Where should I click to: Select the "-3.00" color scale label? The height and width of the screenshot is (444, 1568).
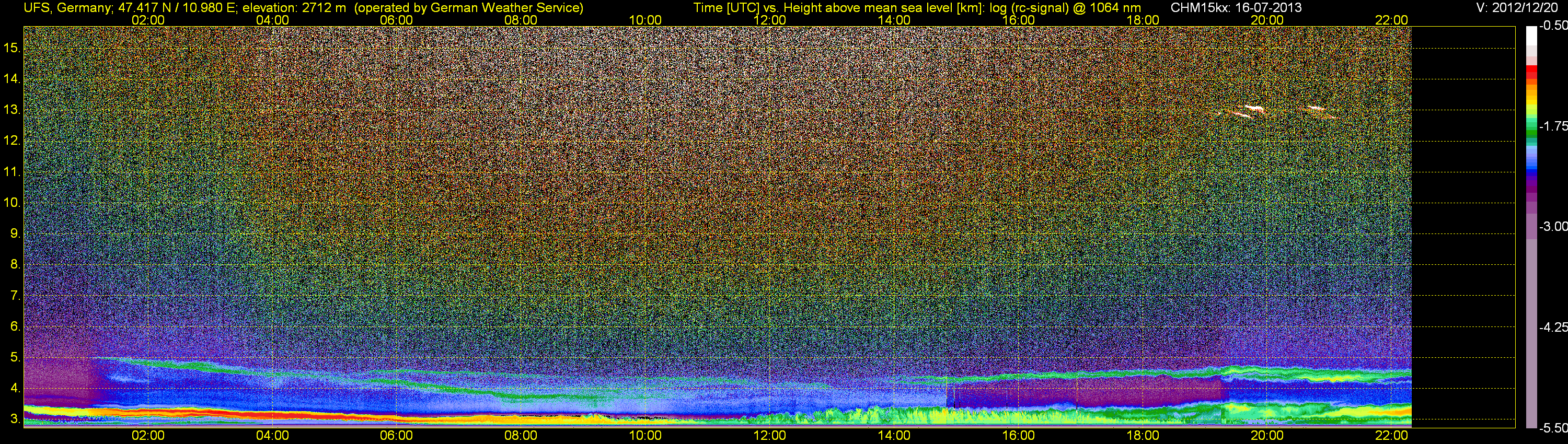point(1553,226)
